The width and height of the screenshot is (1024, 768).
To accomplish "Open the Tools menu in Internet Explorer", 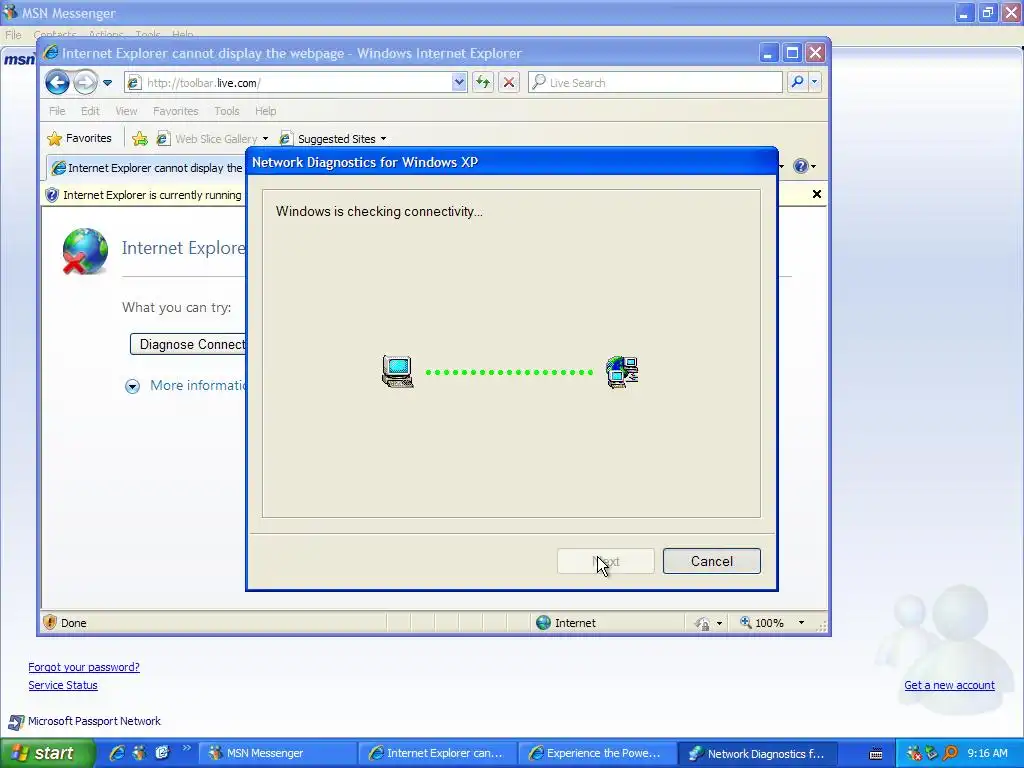I will pyautogui.click(x=227, y=111).
